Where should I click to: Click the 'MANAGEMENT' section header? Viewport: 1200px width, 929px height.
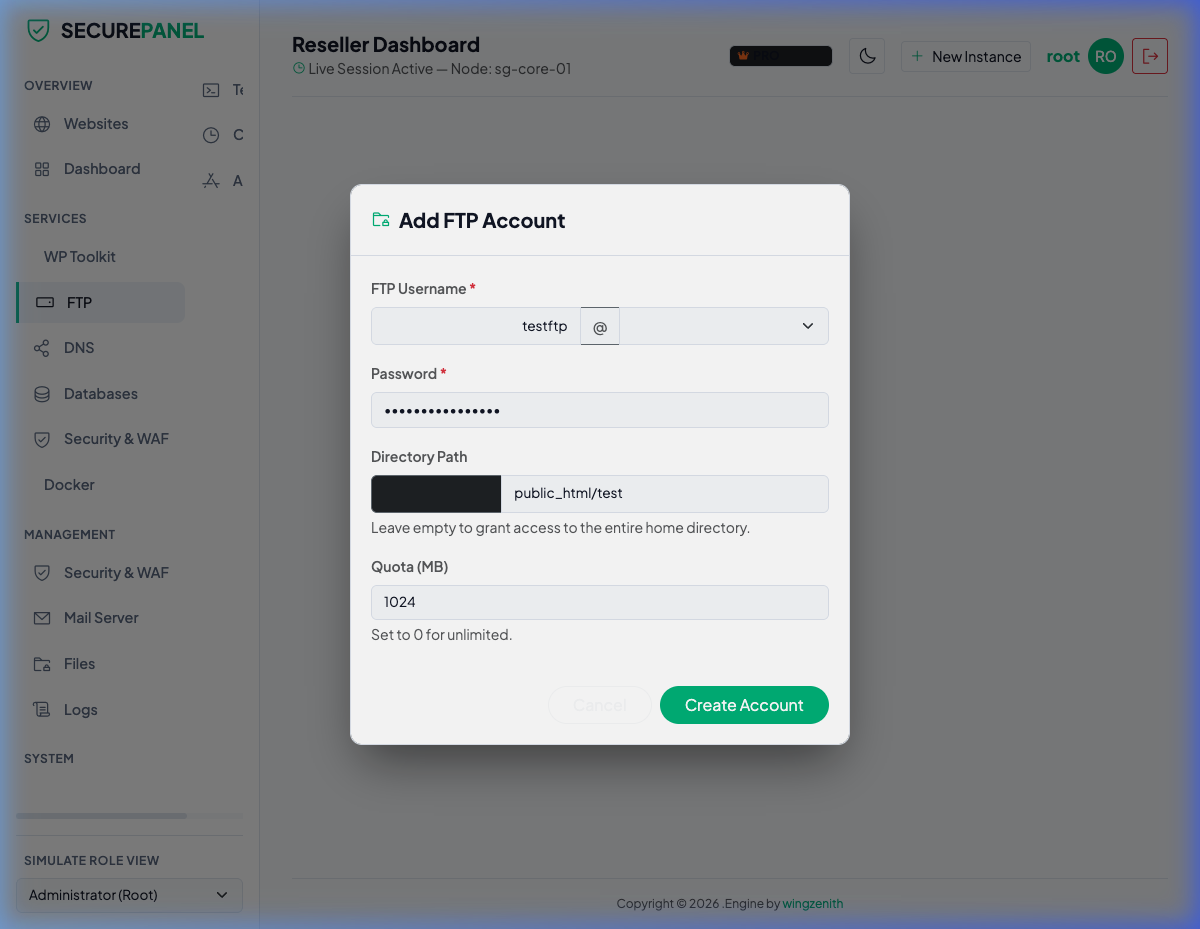pyautogui.click(x=70, y=535)
